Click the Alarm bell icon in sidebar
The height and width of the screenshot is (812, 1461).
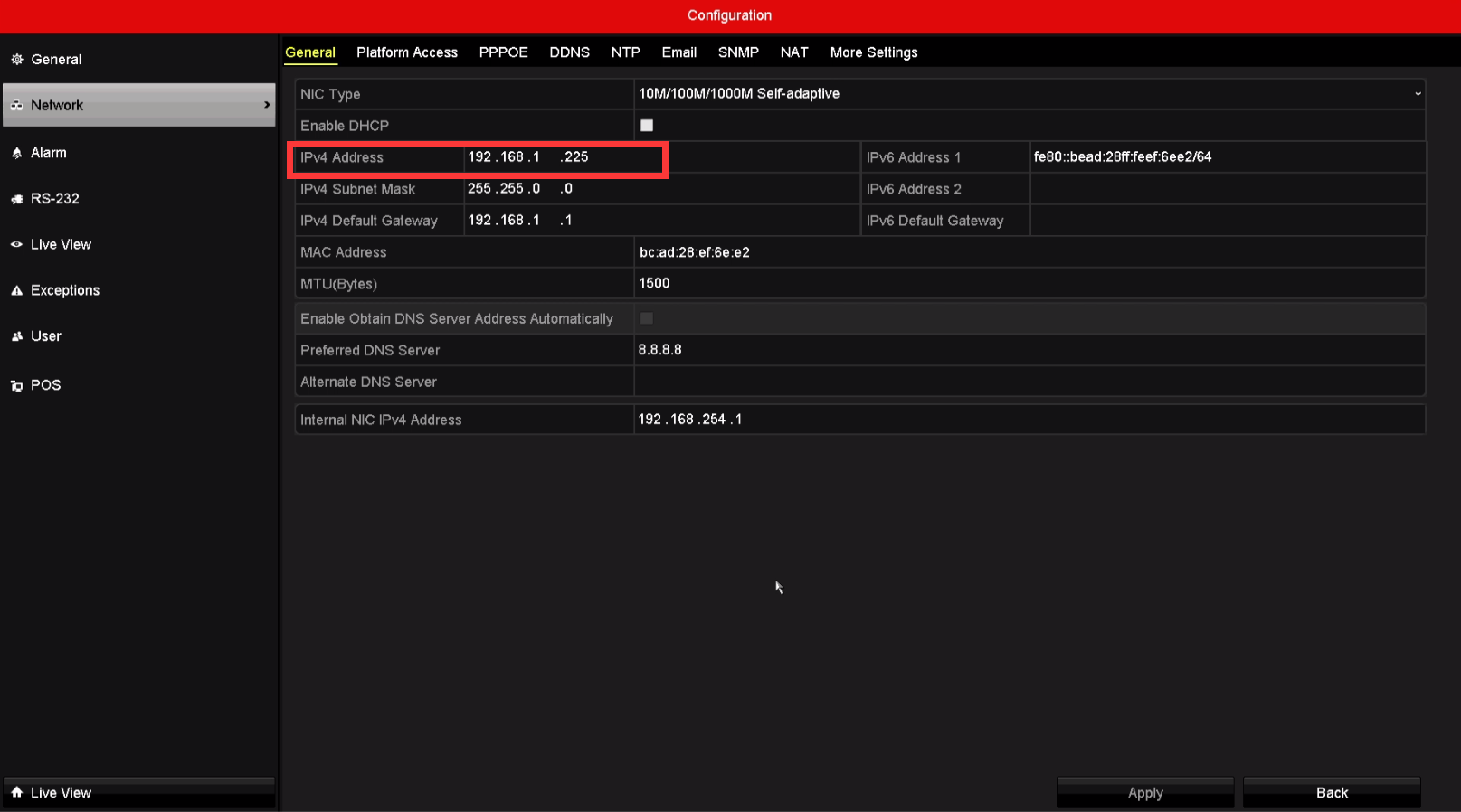pyautogui.click(x=17, y=154)
